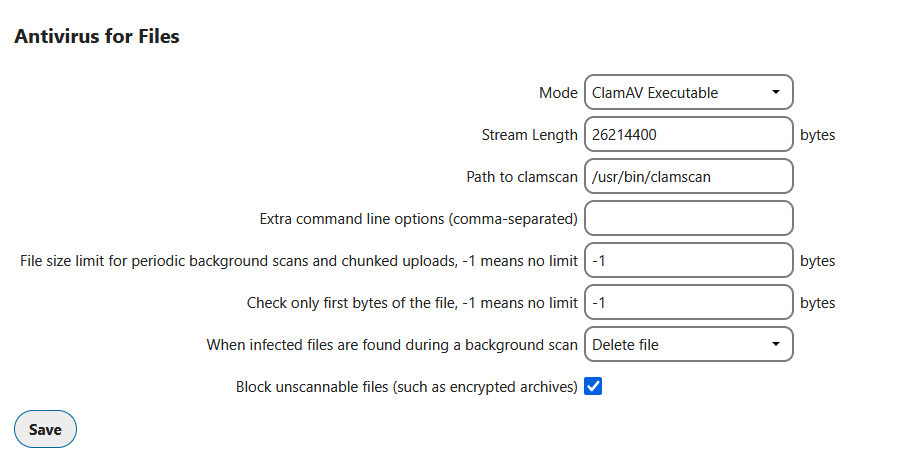Click the Path to clamscan text field

688,177
